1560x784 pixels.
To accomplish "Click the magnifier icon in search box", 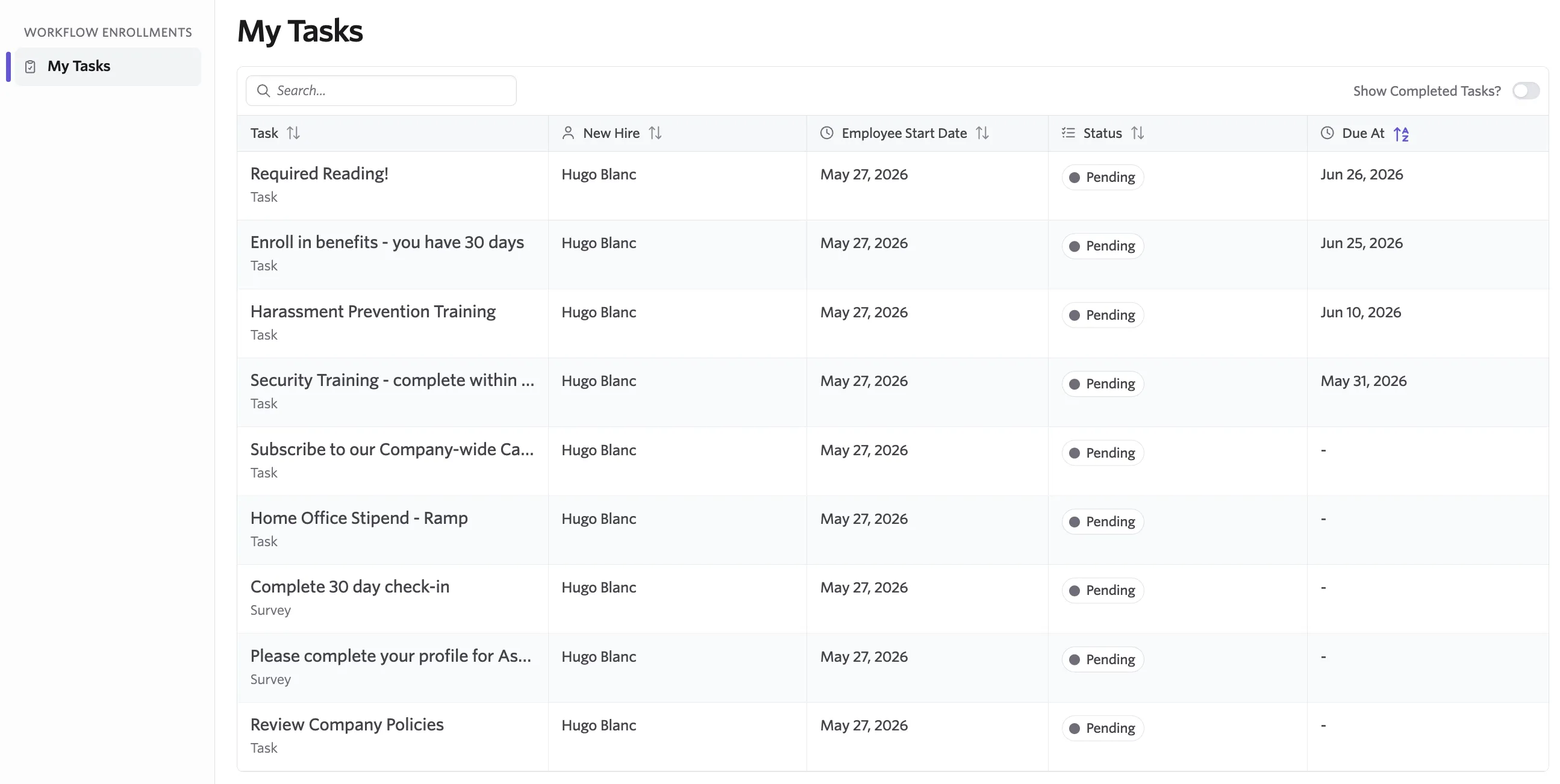I will tap(263, 91).
